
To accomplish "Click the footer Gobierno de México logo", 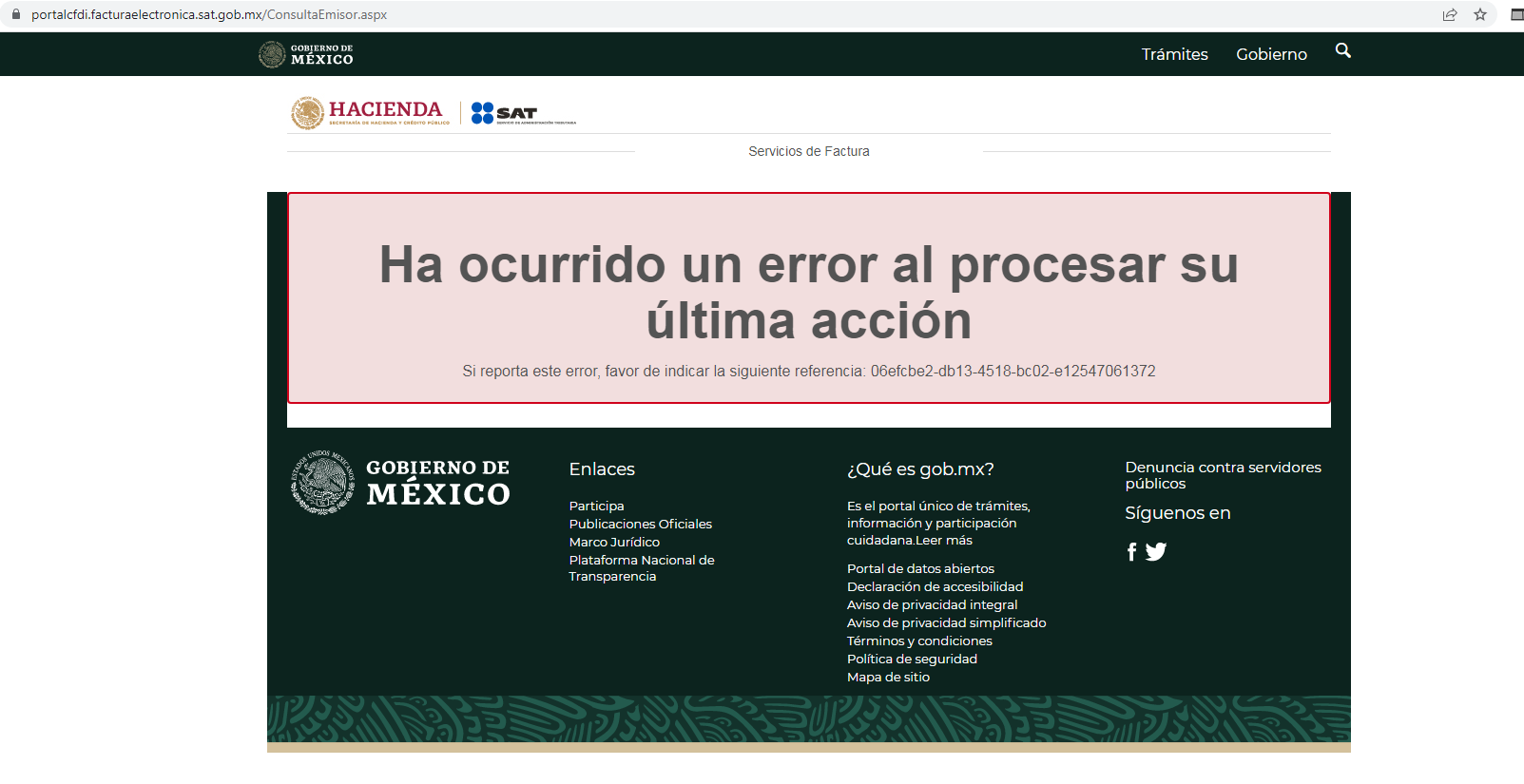I will coord(401,482).
